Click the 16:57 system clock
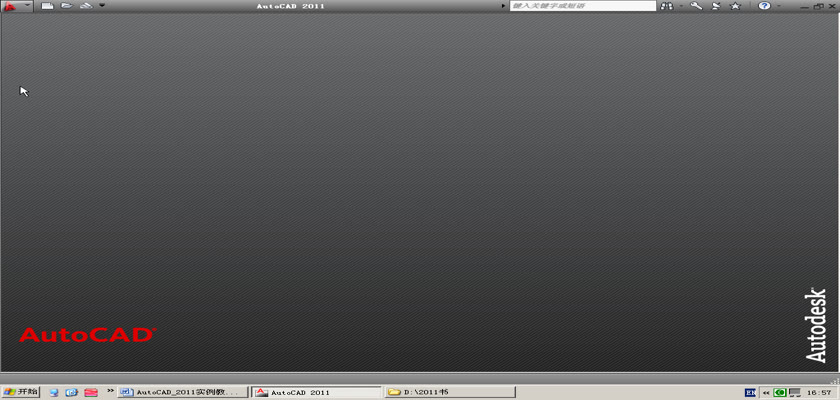 click(x=819, y=393)
